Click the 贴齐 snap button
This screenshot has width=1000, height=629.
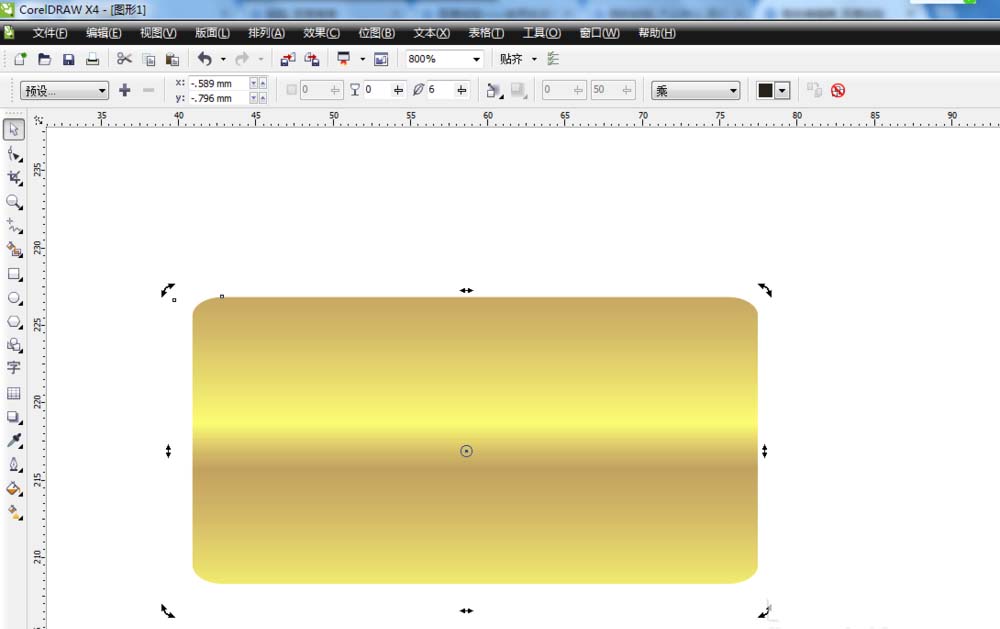point(511,59)
